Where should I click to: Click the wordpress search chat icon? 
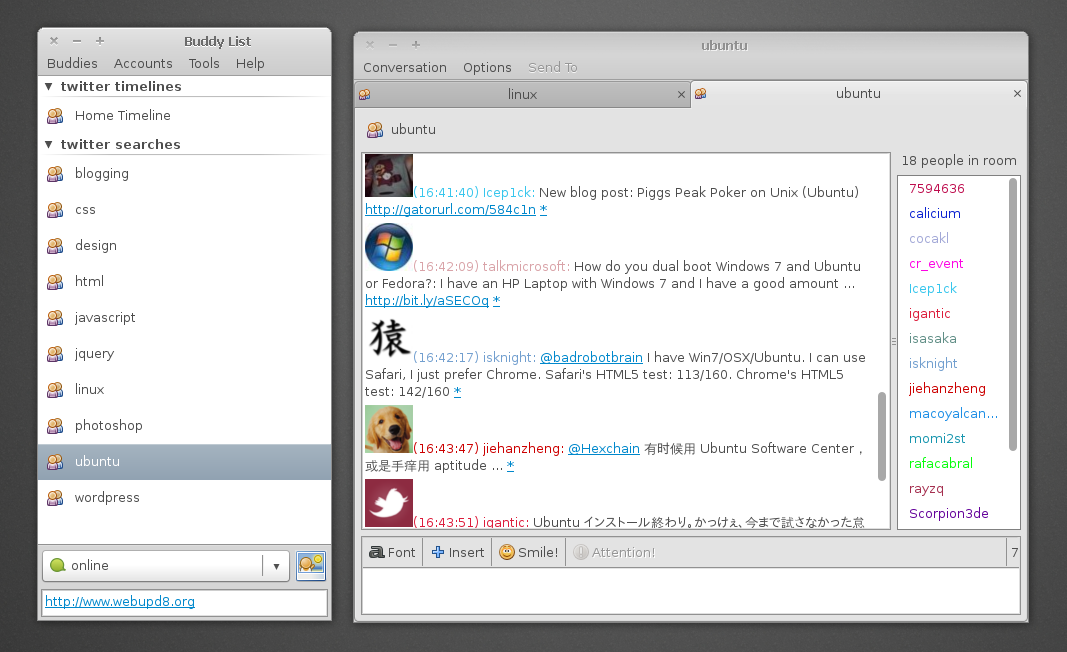coord(55,498)
